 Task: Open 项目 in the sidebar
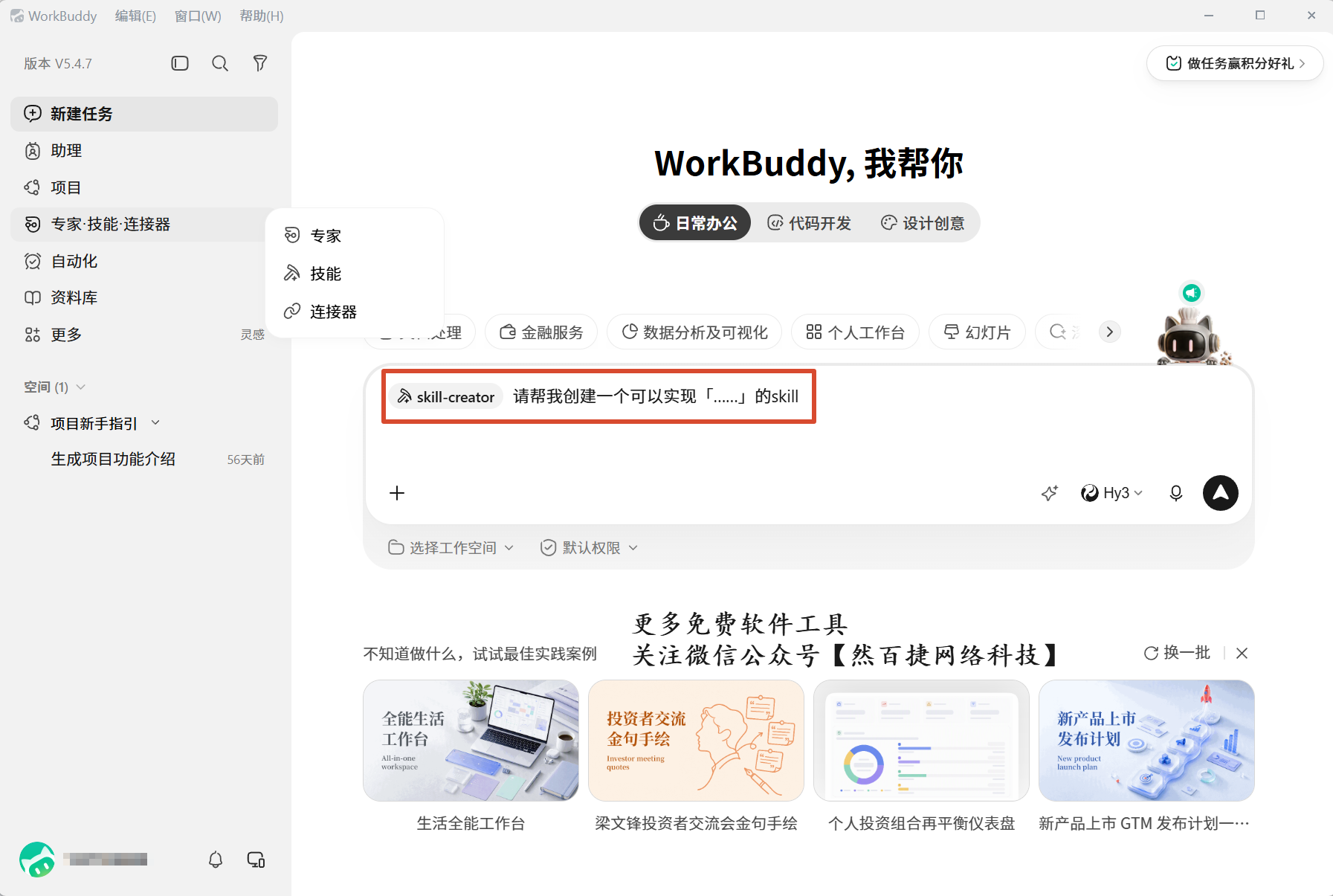click(x=144, y=187)
